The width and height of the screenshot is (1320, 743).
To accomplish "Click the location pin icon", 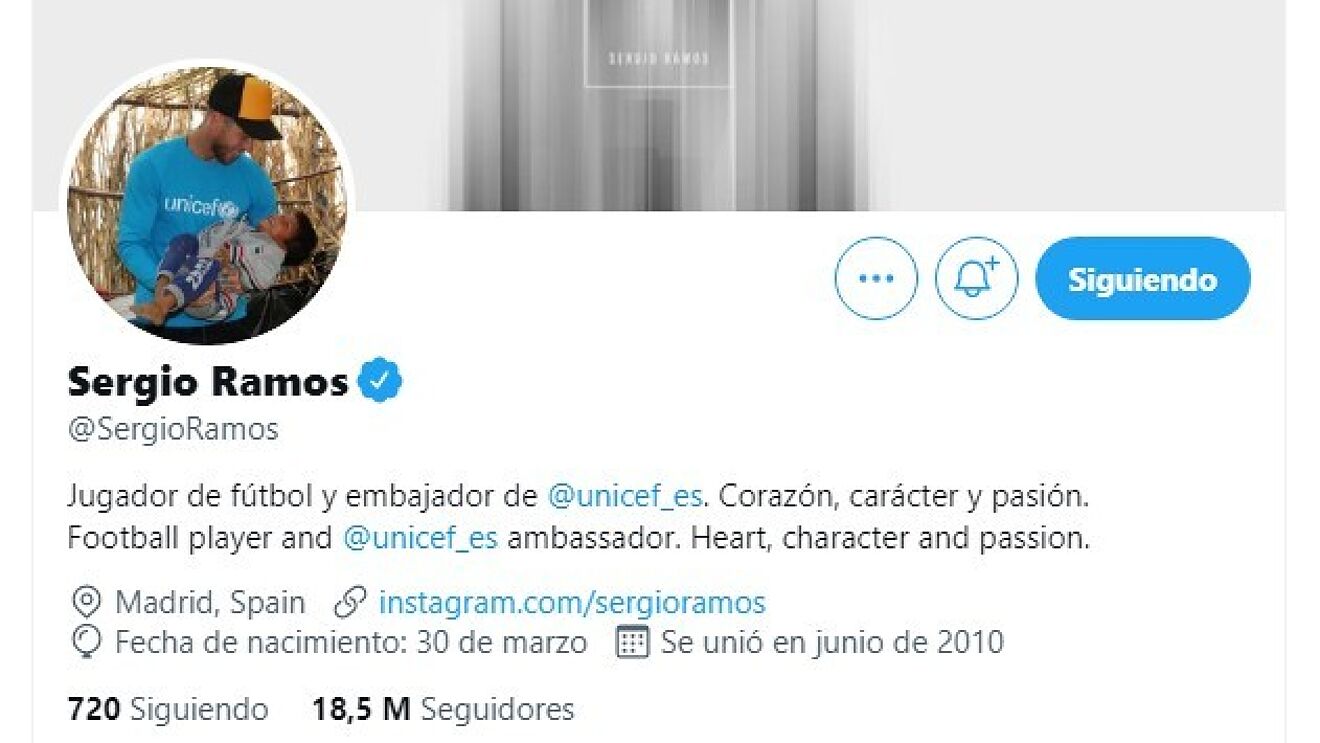I will point(87,603).
